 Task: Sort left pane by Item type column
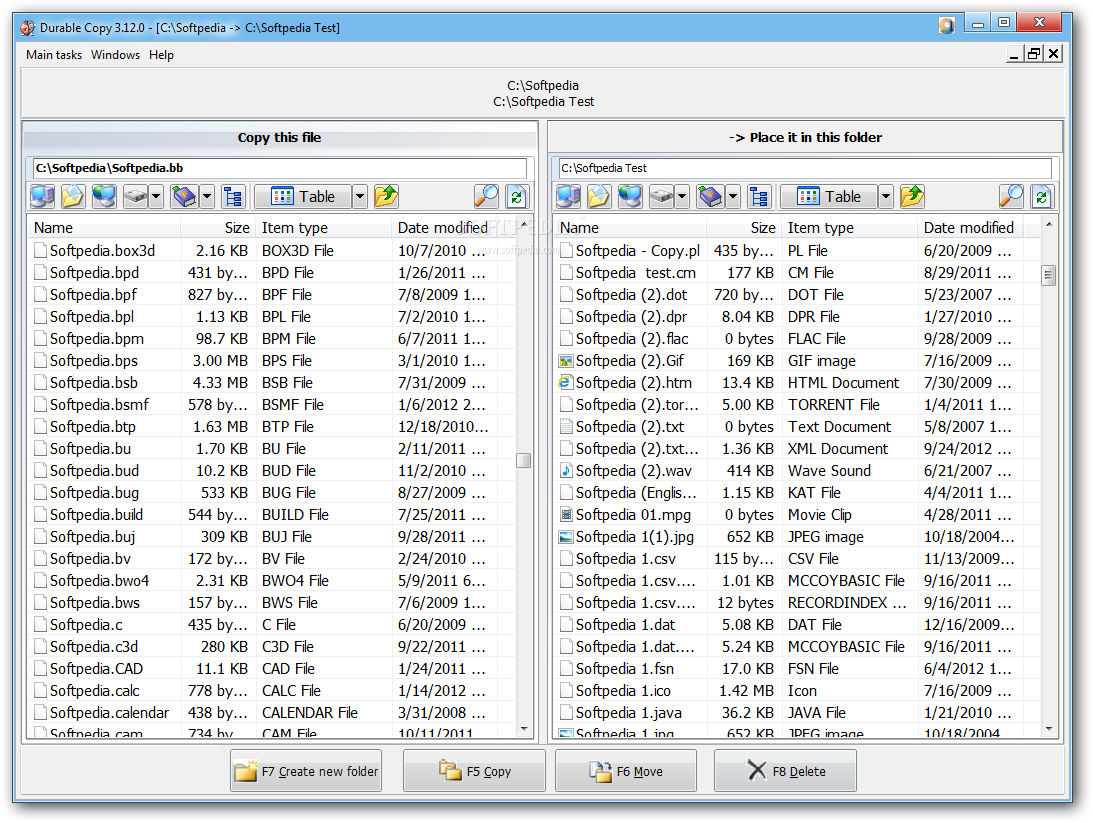pos(323,228)
